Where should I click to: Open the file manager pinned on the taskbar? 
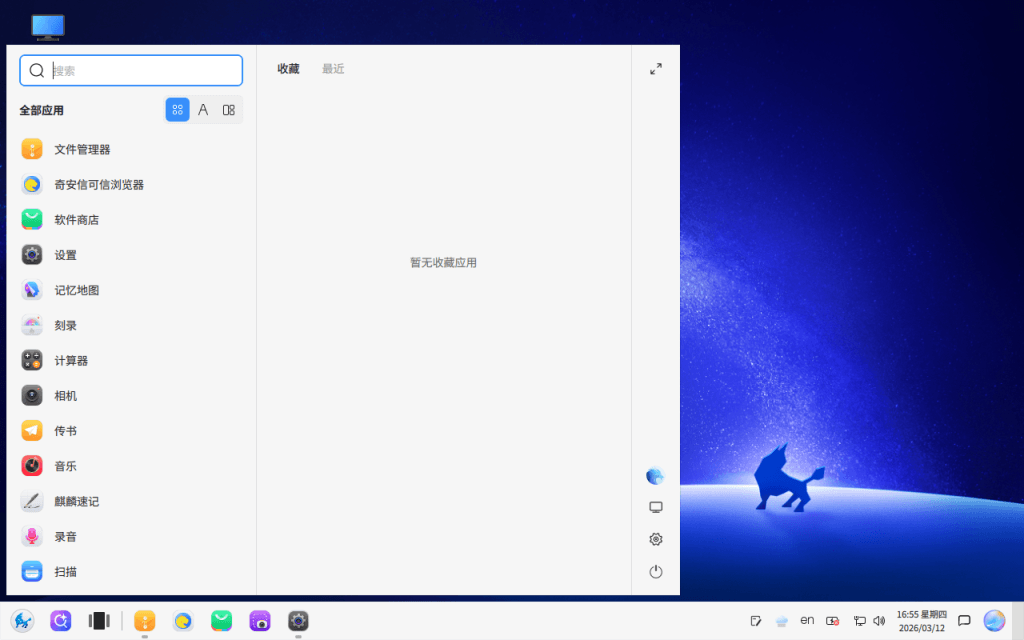[144, 621]
